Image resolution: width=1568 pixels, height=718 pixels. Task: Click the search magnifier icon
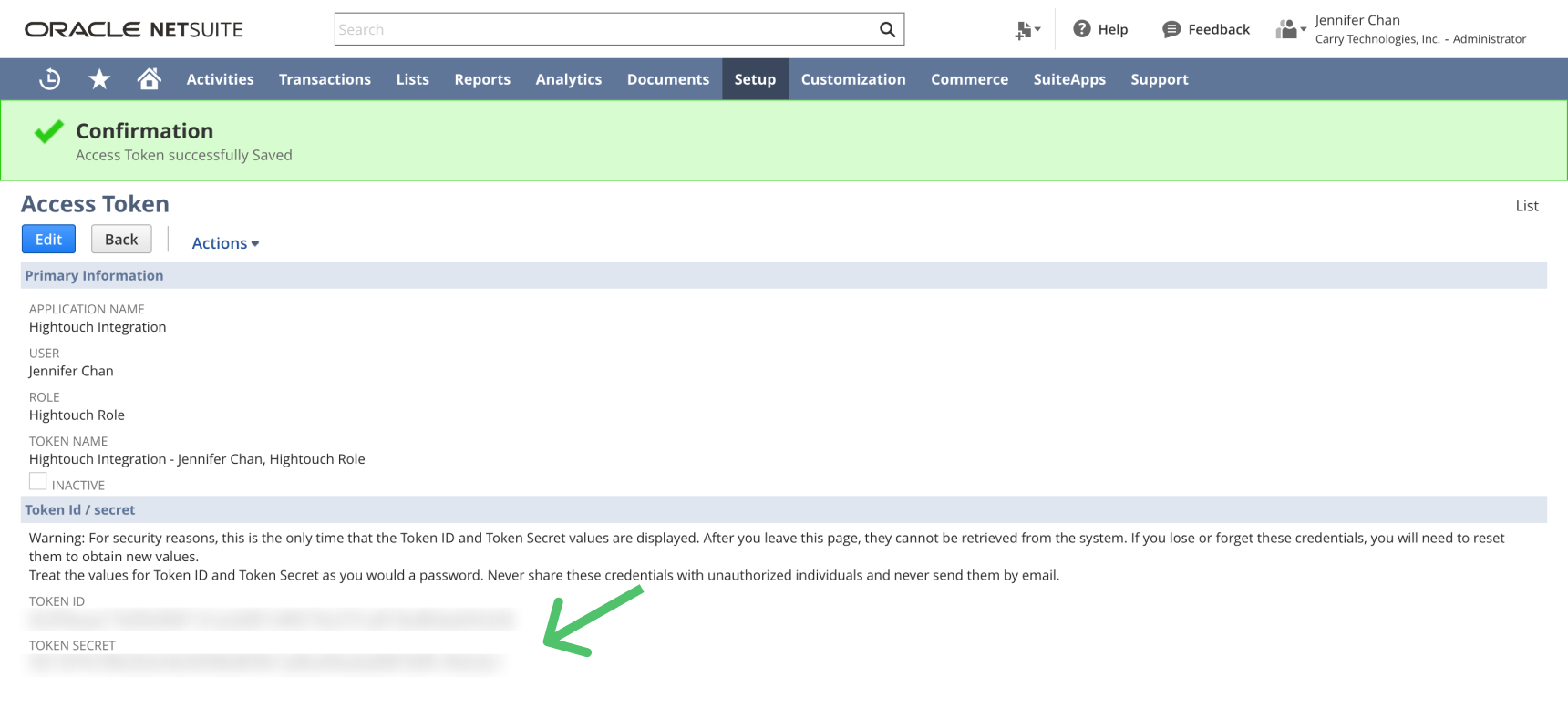pos(887,29)
